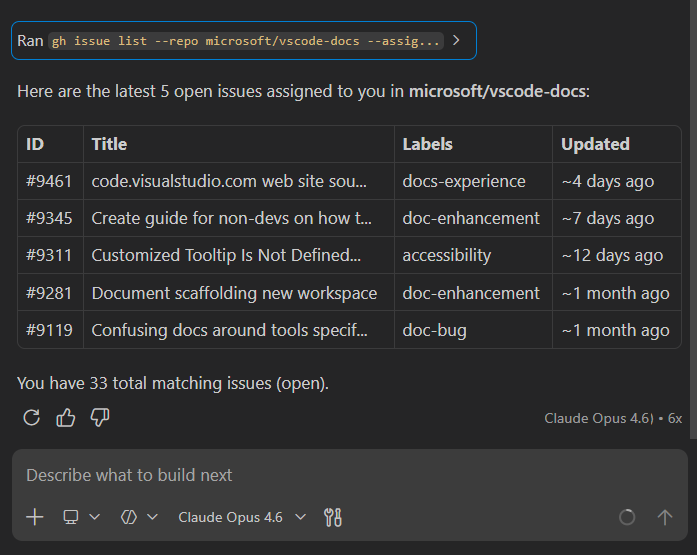Open the configure tools icon
Image resolution: width=697 pixels, height=555 pixels.
333,517
